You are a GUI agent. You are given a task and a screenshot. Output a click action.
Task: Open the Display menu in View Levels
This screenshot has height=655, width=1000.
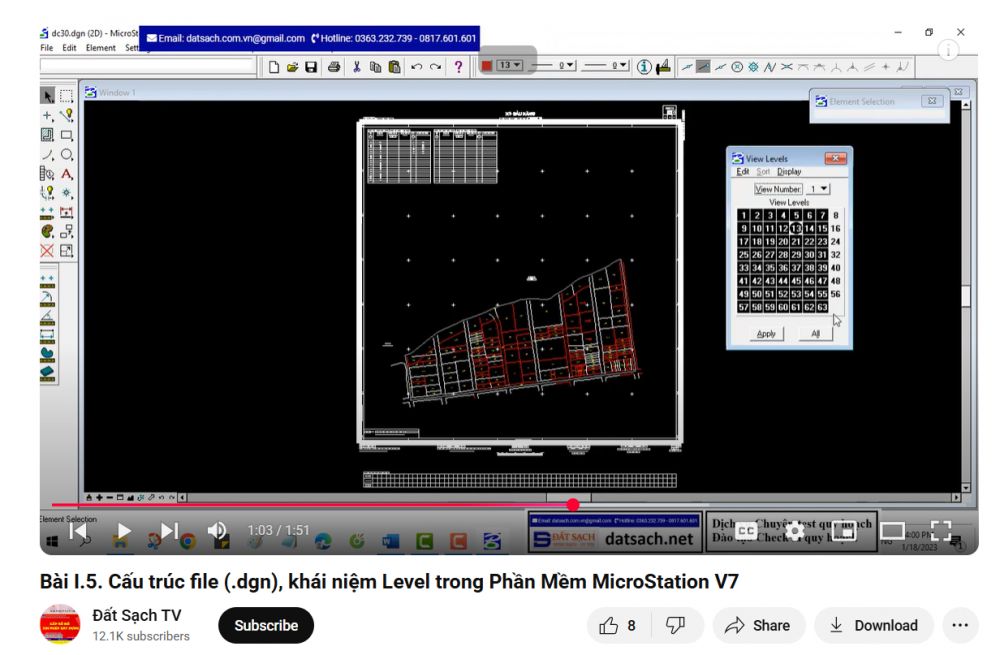point(789,172)
